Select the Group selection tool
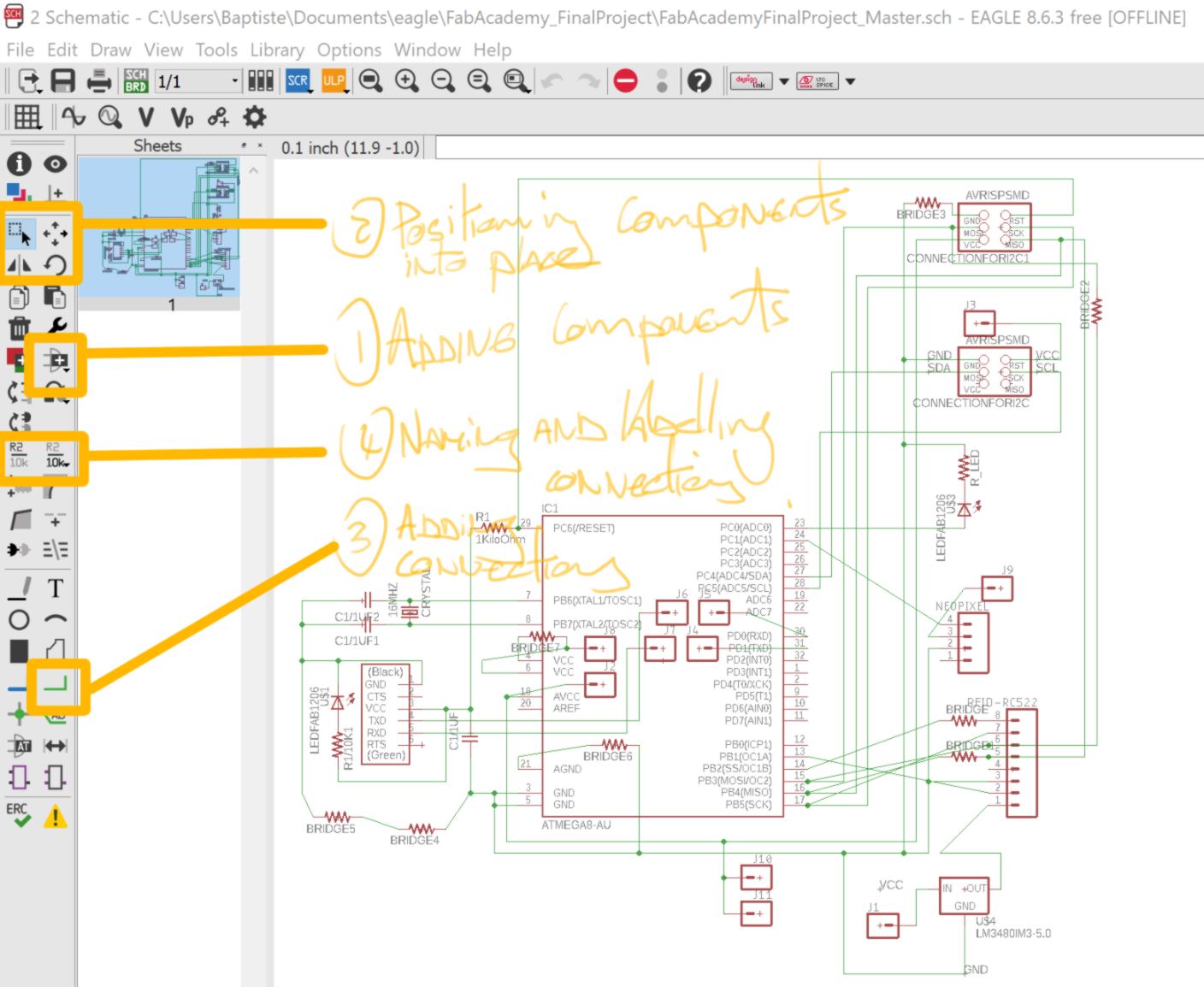 click(19, 233)
